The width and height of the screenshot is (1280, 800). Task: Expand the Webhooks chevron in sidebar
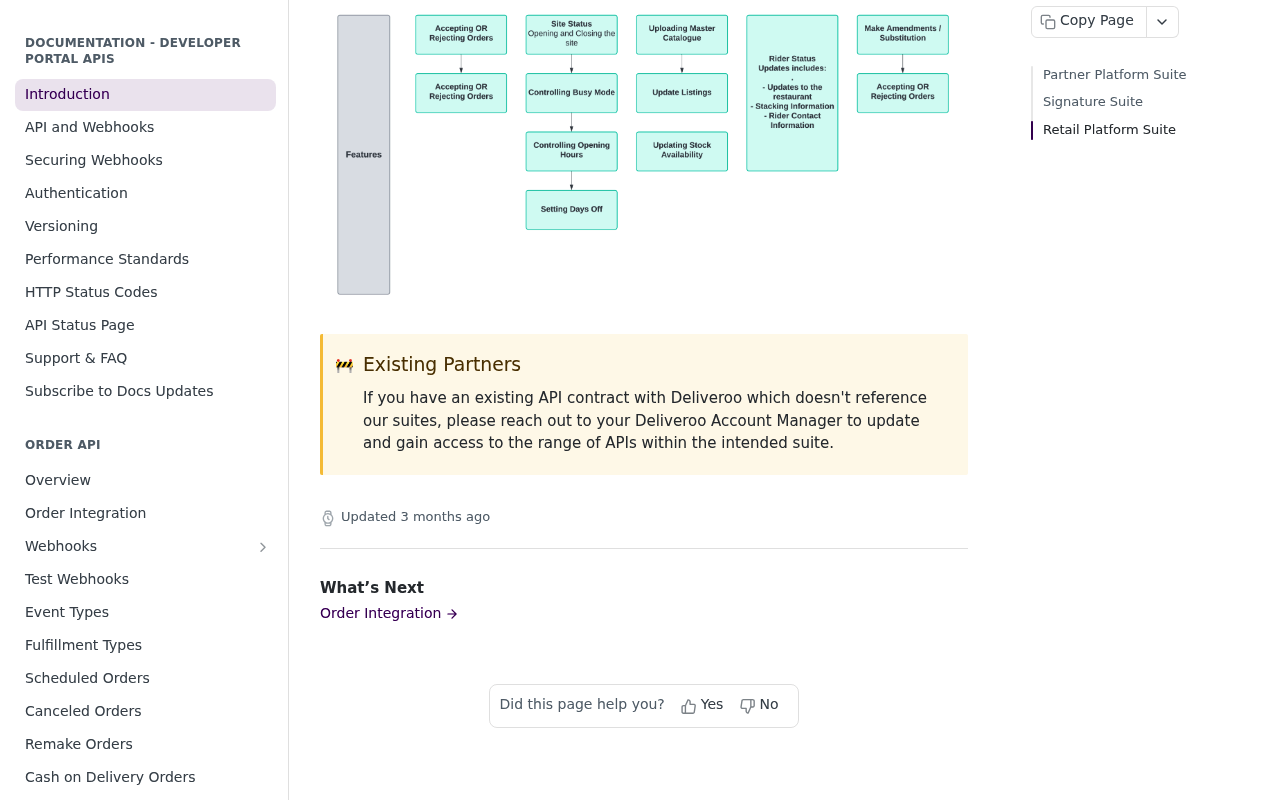pos(263,547)
